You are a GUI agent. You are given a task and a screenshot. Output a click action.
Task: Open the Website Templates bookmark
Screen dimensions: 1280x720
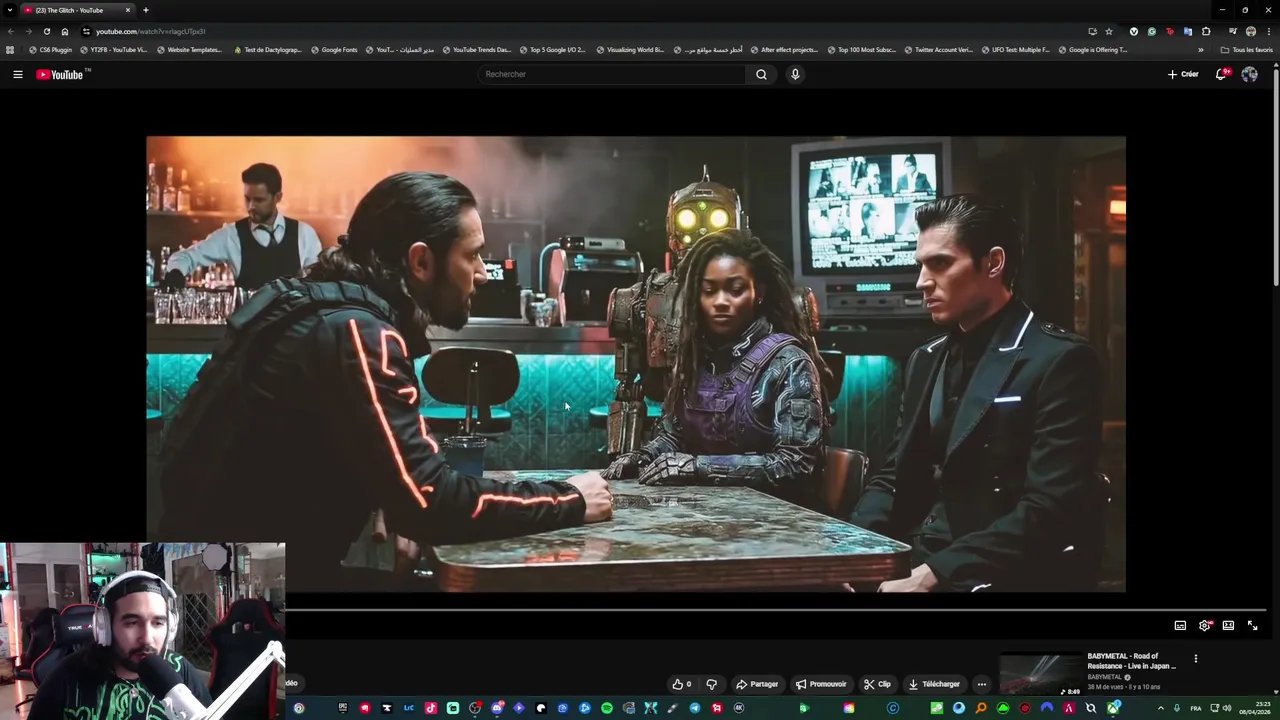point(189,49)
